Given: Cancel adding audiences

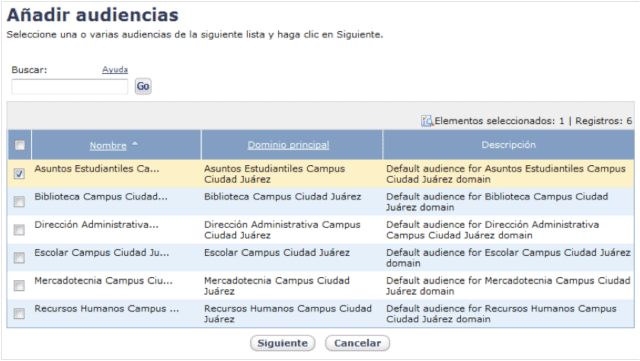Looking at the screenshot, I should 358,343.
